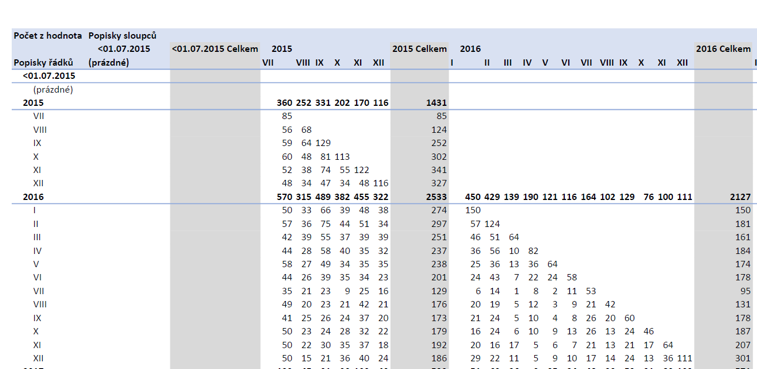The image size is (757, 369).
Task: Select the value 122 in the 2015 XI row
Action: coord(362,170)
